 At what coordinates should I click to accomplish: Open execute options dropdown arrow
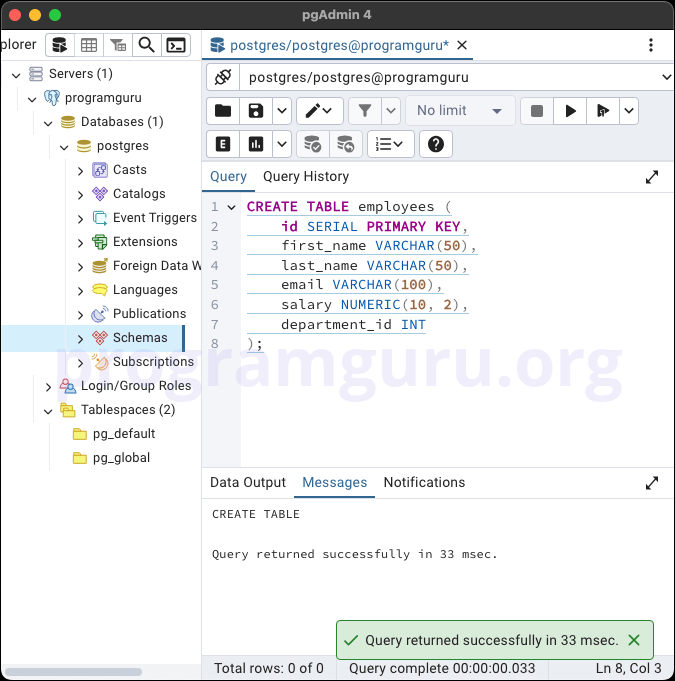pos(629,111)
